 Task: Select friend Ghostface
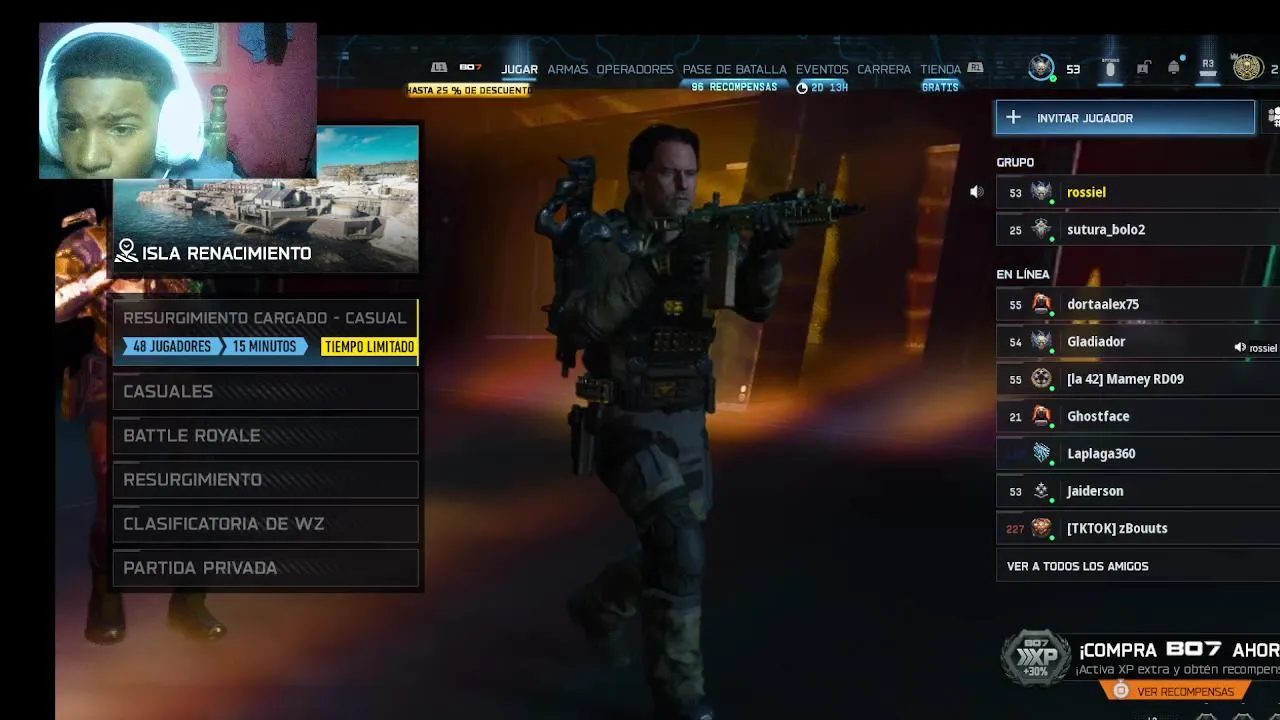[1138, 416]
